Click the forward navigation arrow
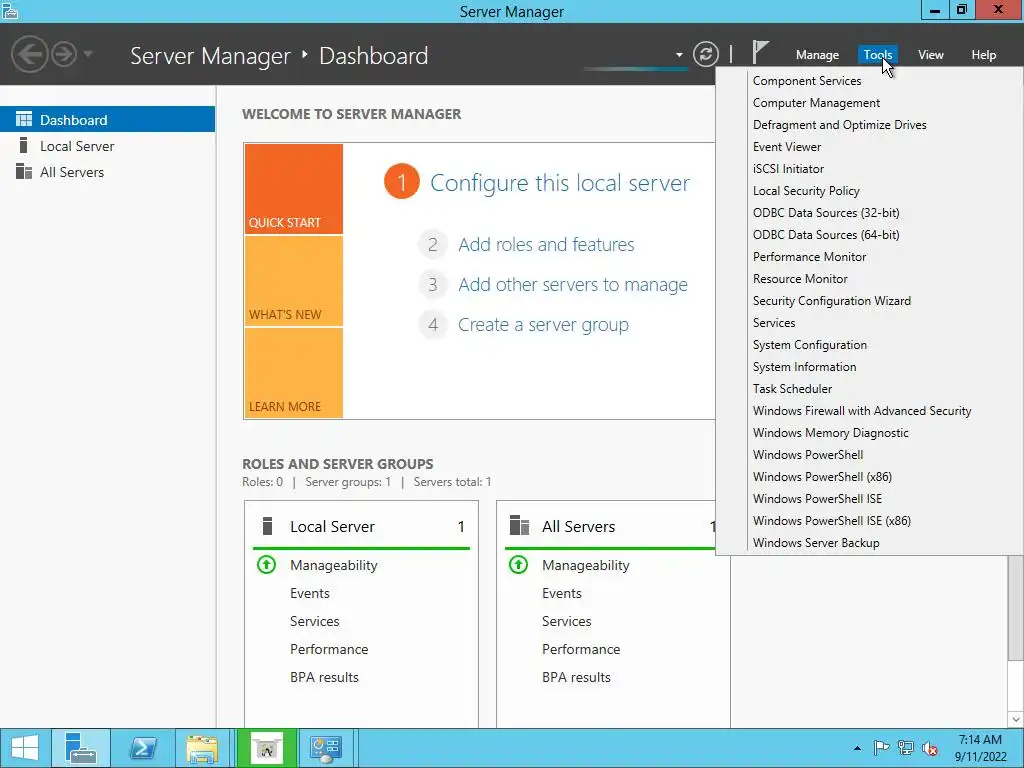 point(64,54)
